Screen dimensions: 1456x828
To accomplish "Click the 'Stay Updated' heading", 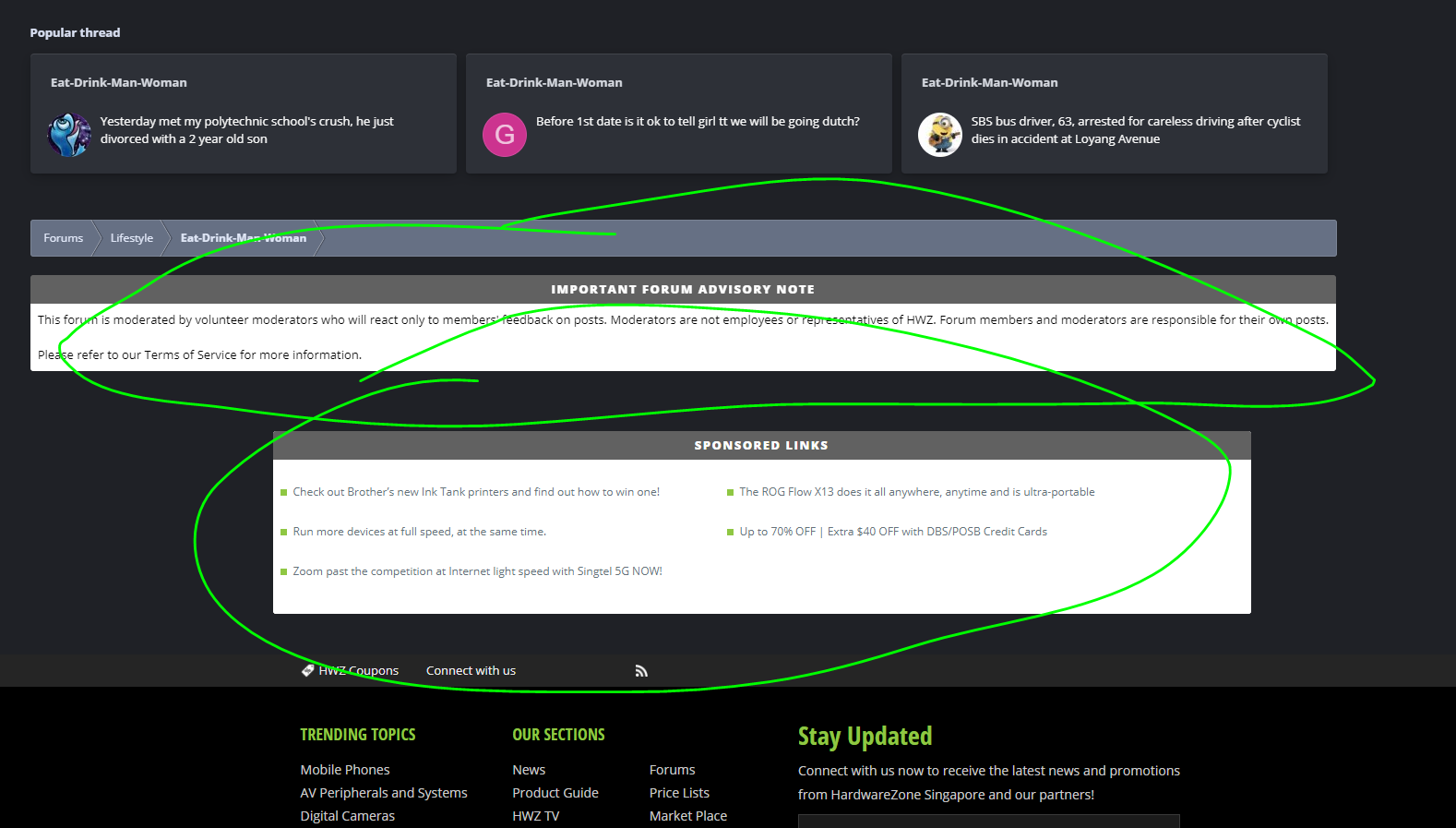I will tap(865, 737).
